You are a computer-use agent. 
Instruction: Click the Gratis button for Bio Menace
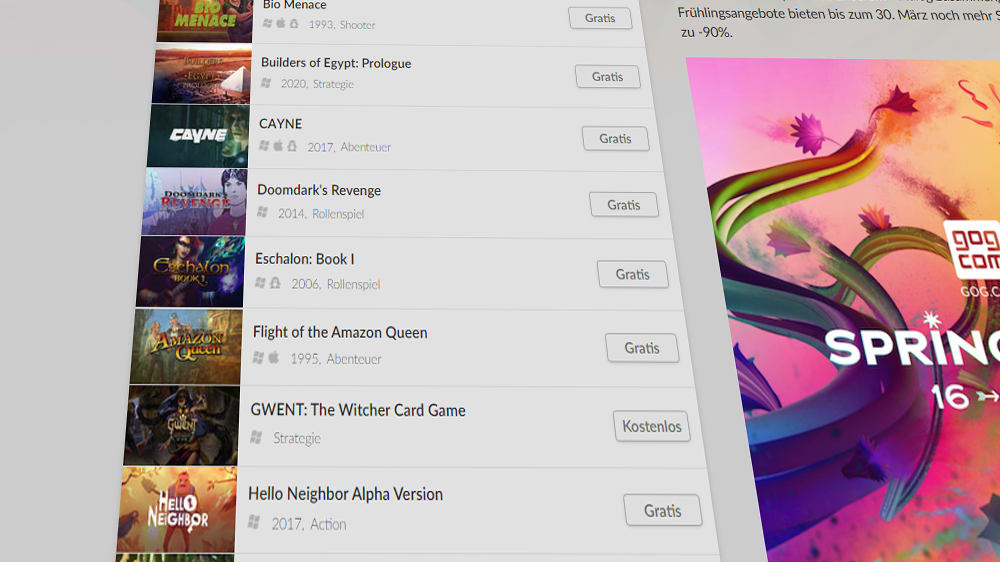tap(600, 18)
